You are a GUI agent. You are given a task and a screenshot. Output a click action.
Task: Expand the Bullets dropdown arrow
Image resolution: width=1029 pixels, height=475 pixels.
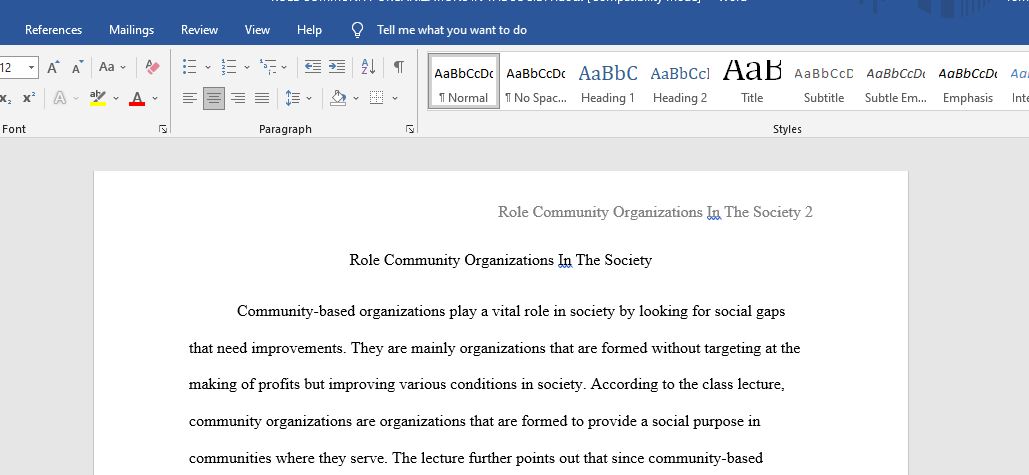coord(208,67)
